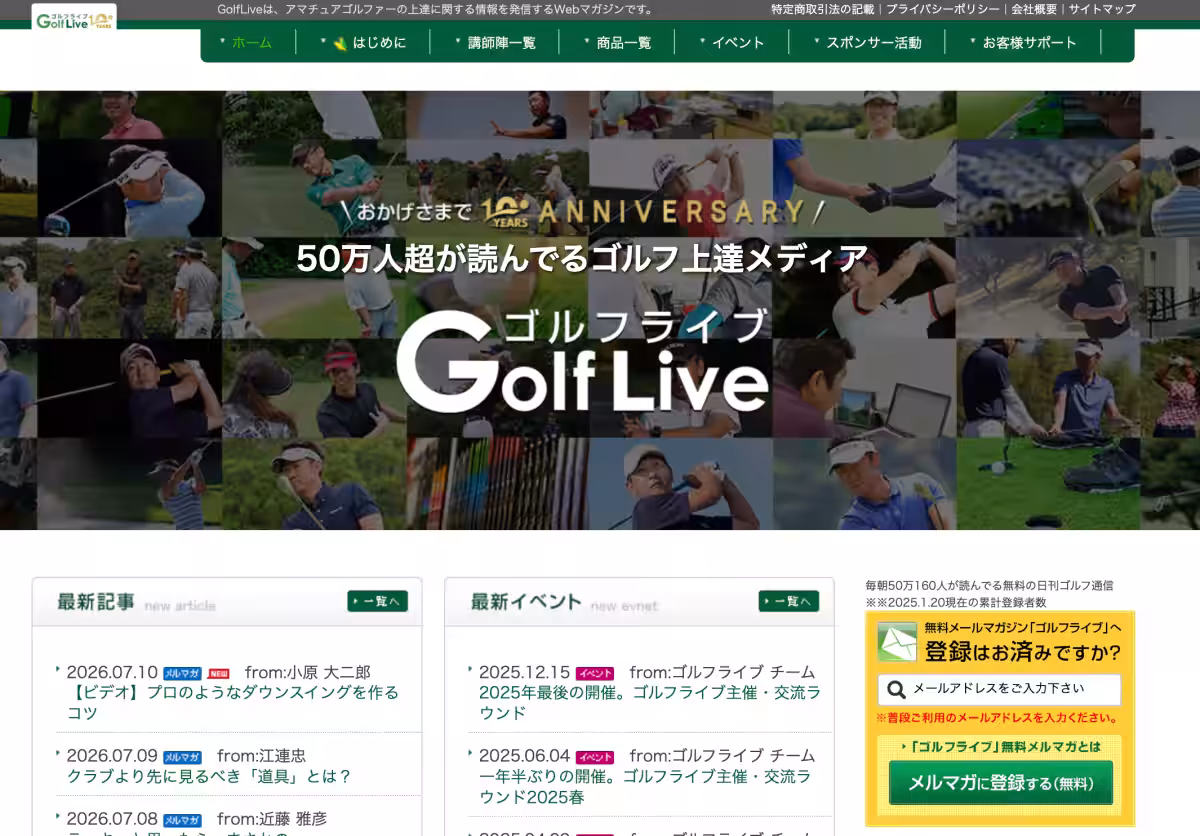This screenshot has width=1200, height=836.
Task: Click the magnifier icon in email field
Action: (897, 689)
